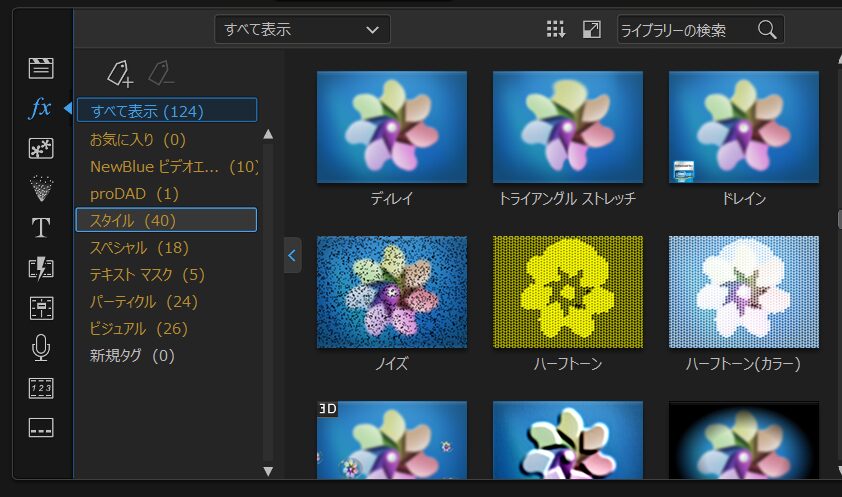Click the tag list scroll-down arrow
The width and height of the screenshot is (842, 497).
(x=268, y=471)
